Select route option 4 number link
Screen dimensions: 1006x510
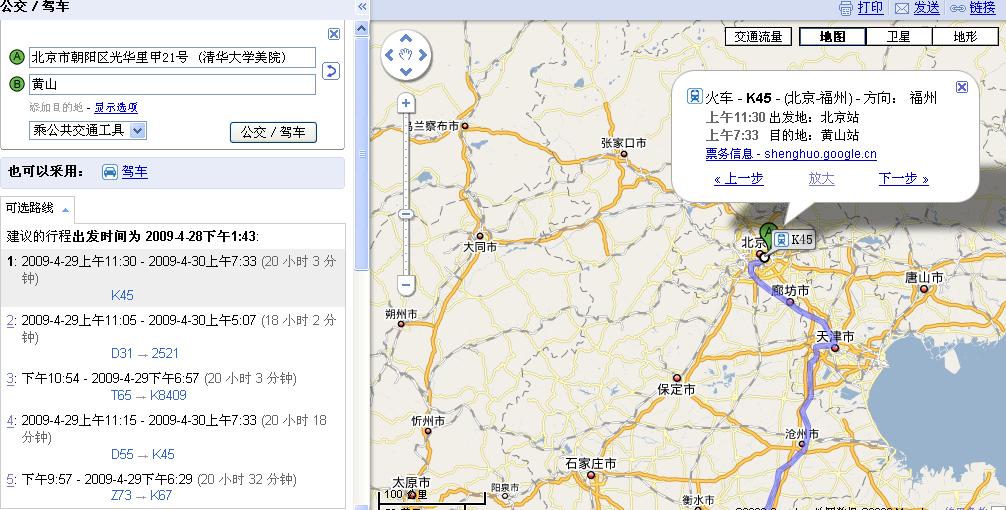[10, 421]
